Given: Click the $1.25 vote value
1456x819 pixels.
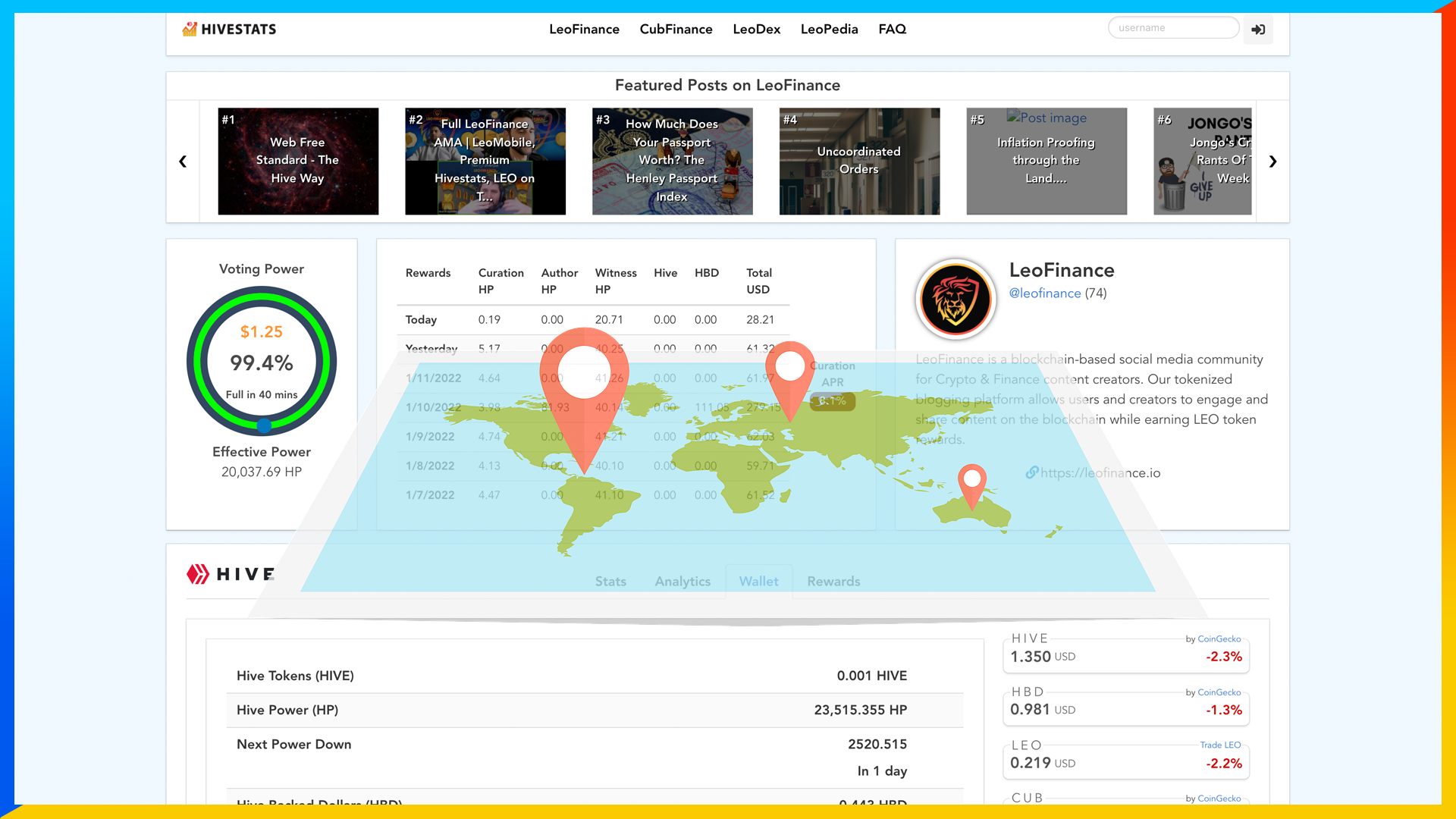Looking at the screenshot, I should (262, 331).
